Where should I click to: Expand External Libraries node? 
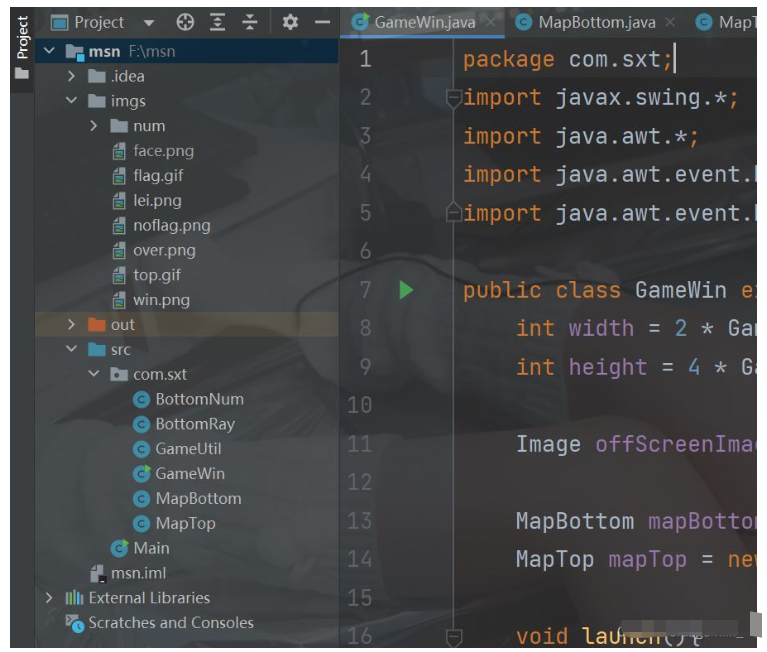(49, 598)
